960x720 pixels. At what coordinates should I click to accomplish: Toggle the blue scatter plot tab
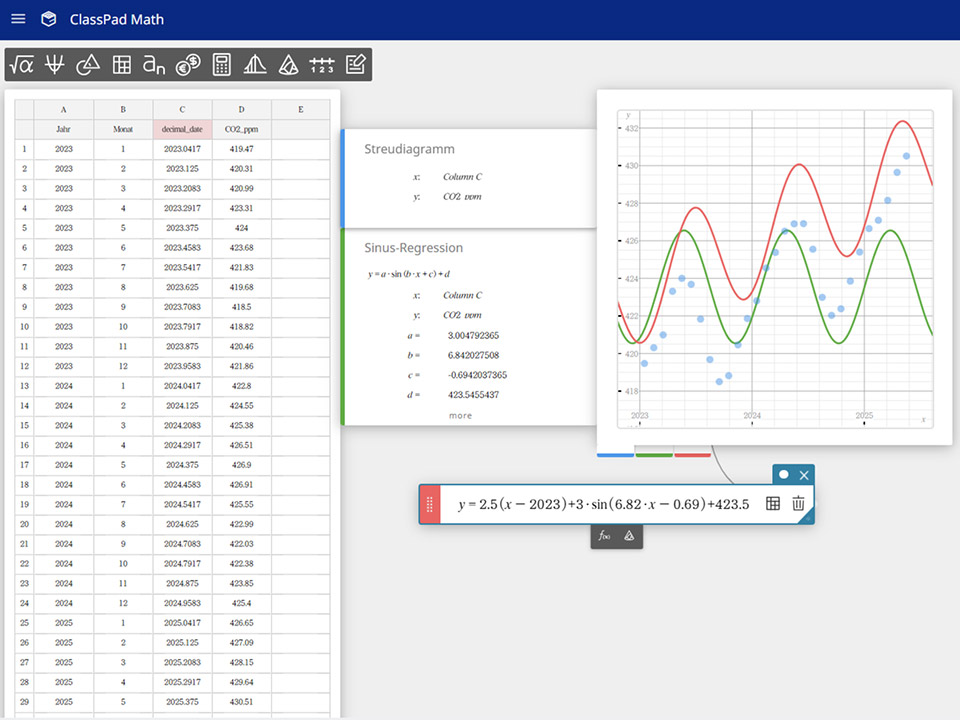(x=615, y=455)
